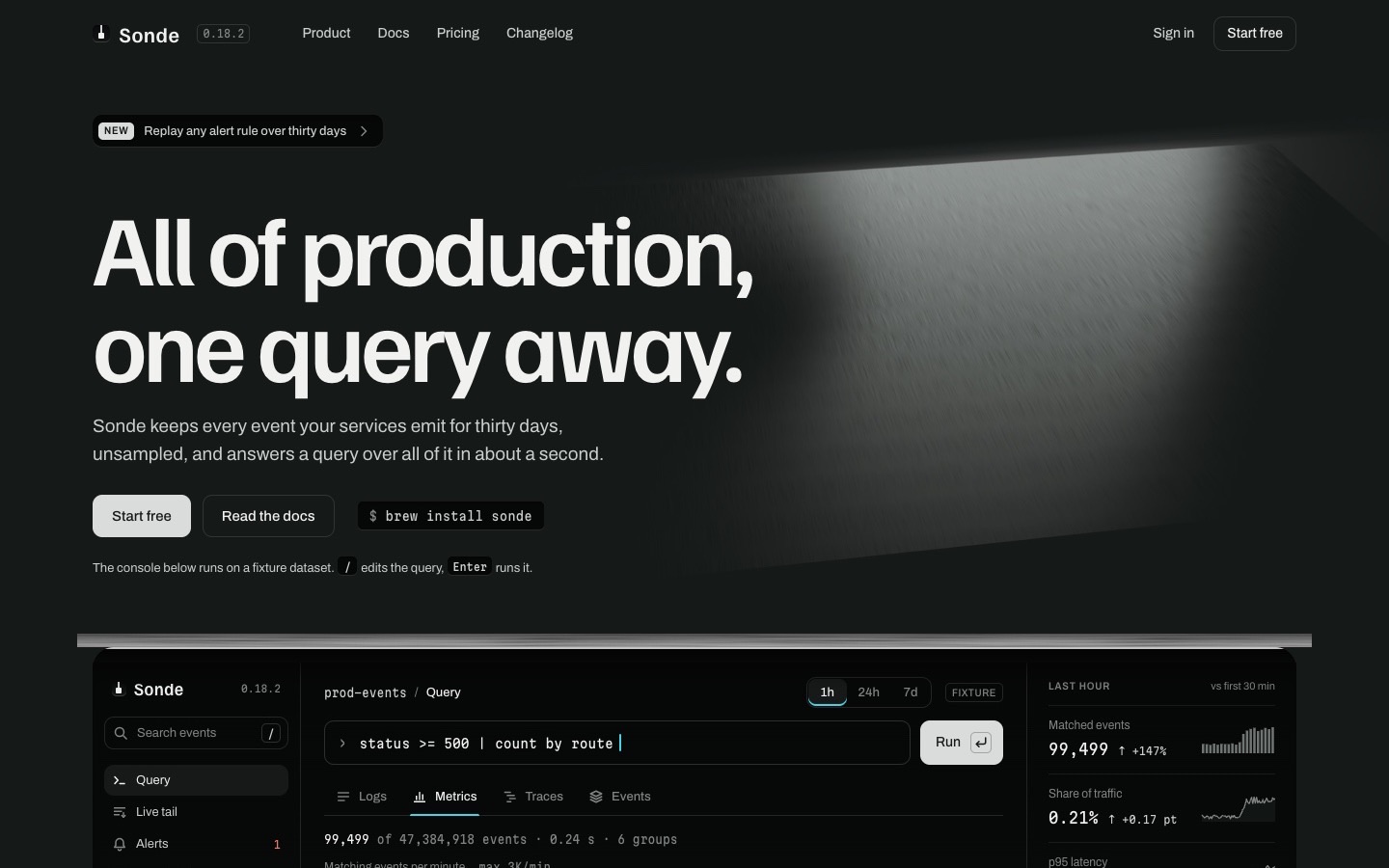Select the 7d time range
The image size is (1389, 868).
tap(910, 692)
